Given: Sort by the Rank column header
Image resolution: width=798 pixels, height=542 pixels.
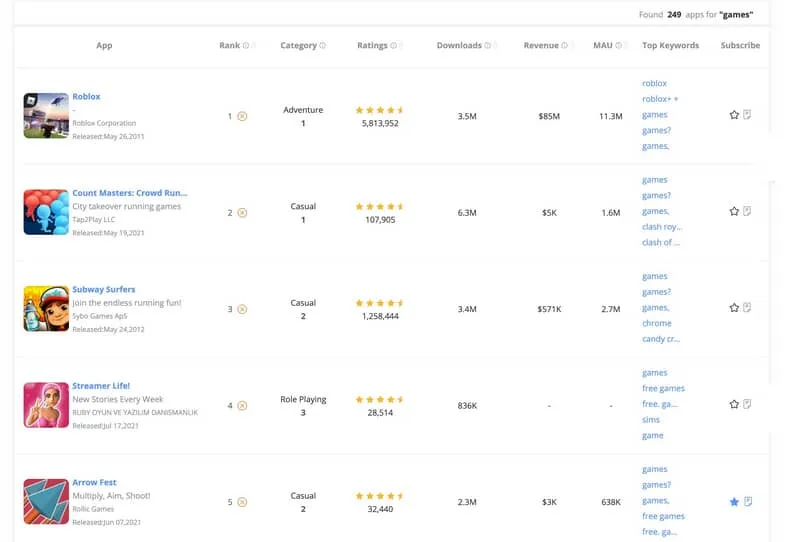Looking at the screenshot, I should click(x=230, y=45).
